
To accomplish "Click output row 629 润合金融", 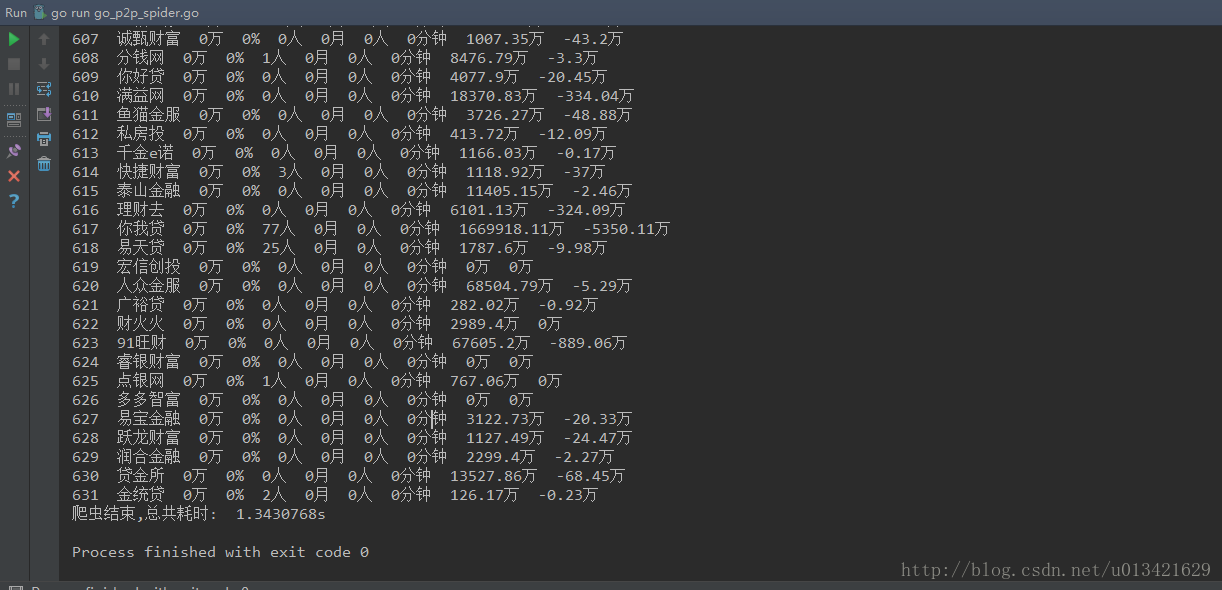I will [343, 457].
